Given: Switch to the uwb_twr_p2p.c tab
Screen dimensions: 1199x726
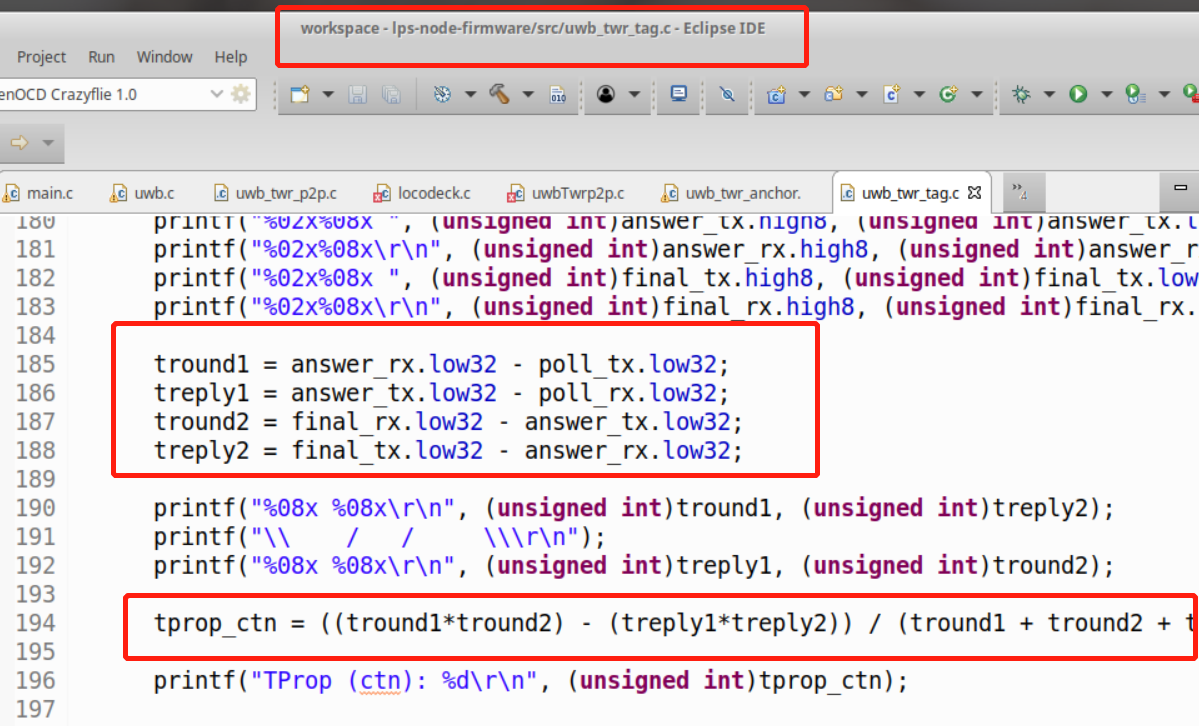Looking at the screenshot, I should pyautogui.click(x=275, y=193).
